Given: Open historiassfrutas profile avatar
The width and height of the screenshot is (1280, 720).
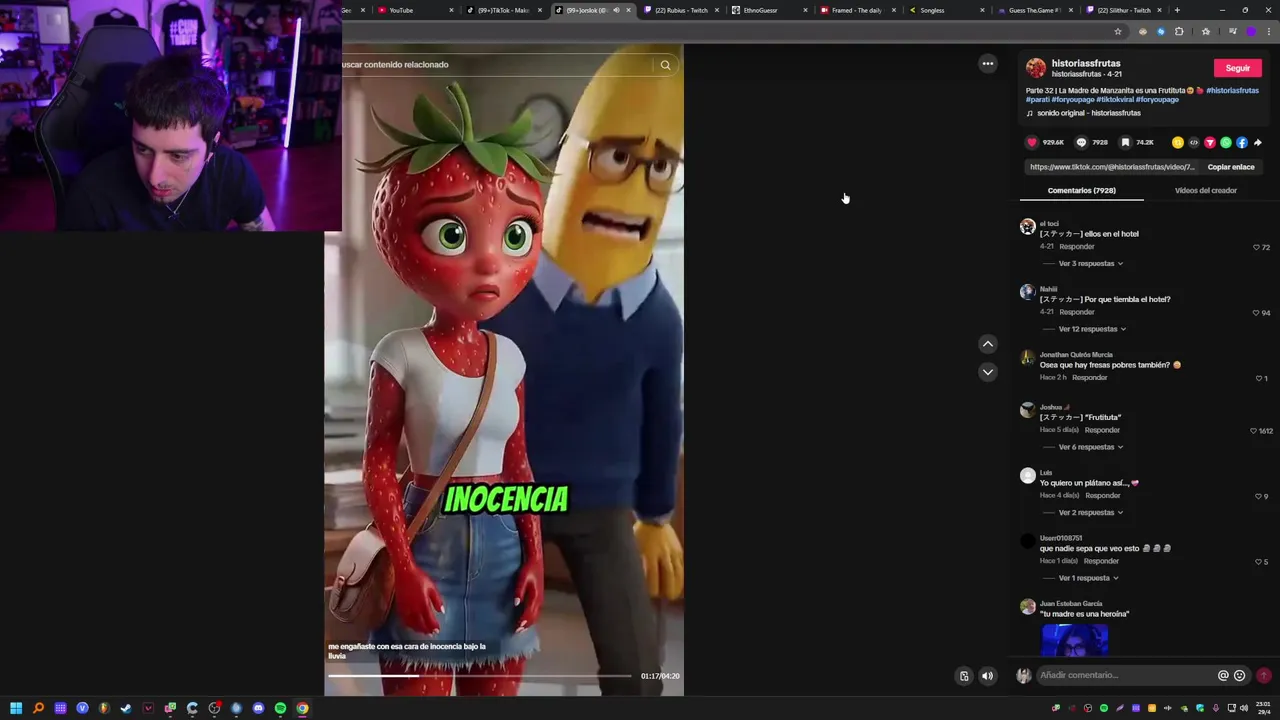Looking at the screenshot, I should click(x=1036, y=68).
